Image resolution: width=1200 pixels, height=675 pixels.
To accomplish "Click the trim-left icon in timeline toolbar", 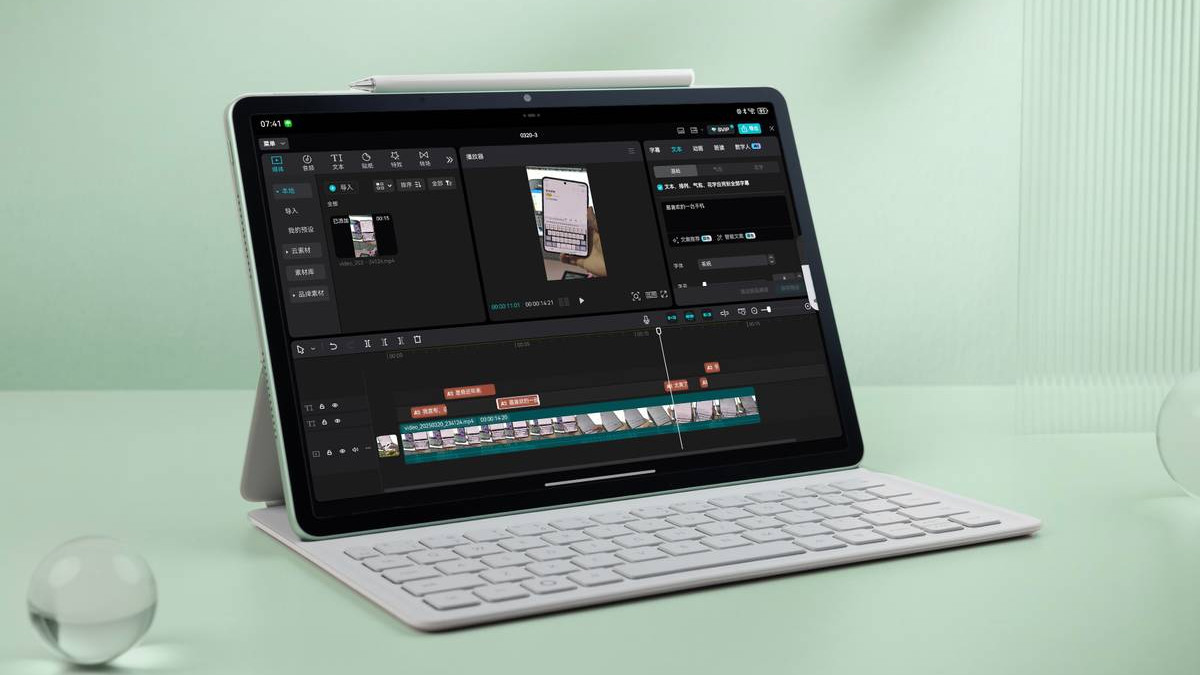I will 385,342.
